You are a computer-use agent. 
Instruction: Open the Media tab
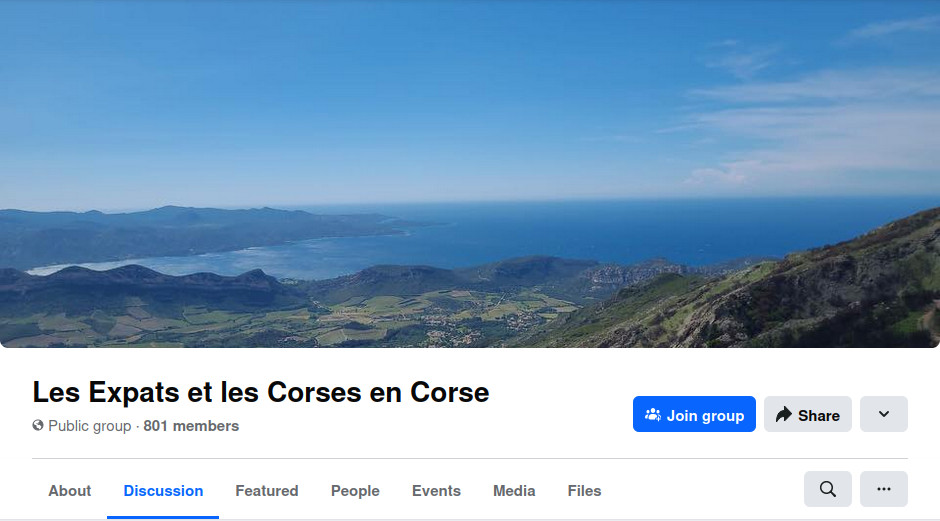514,490
